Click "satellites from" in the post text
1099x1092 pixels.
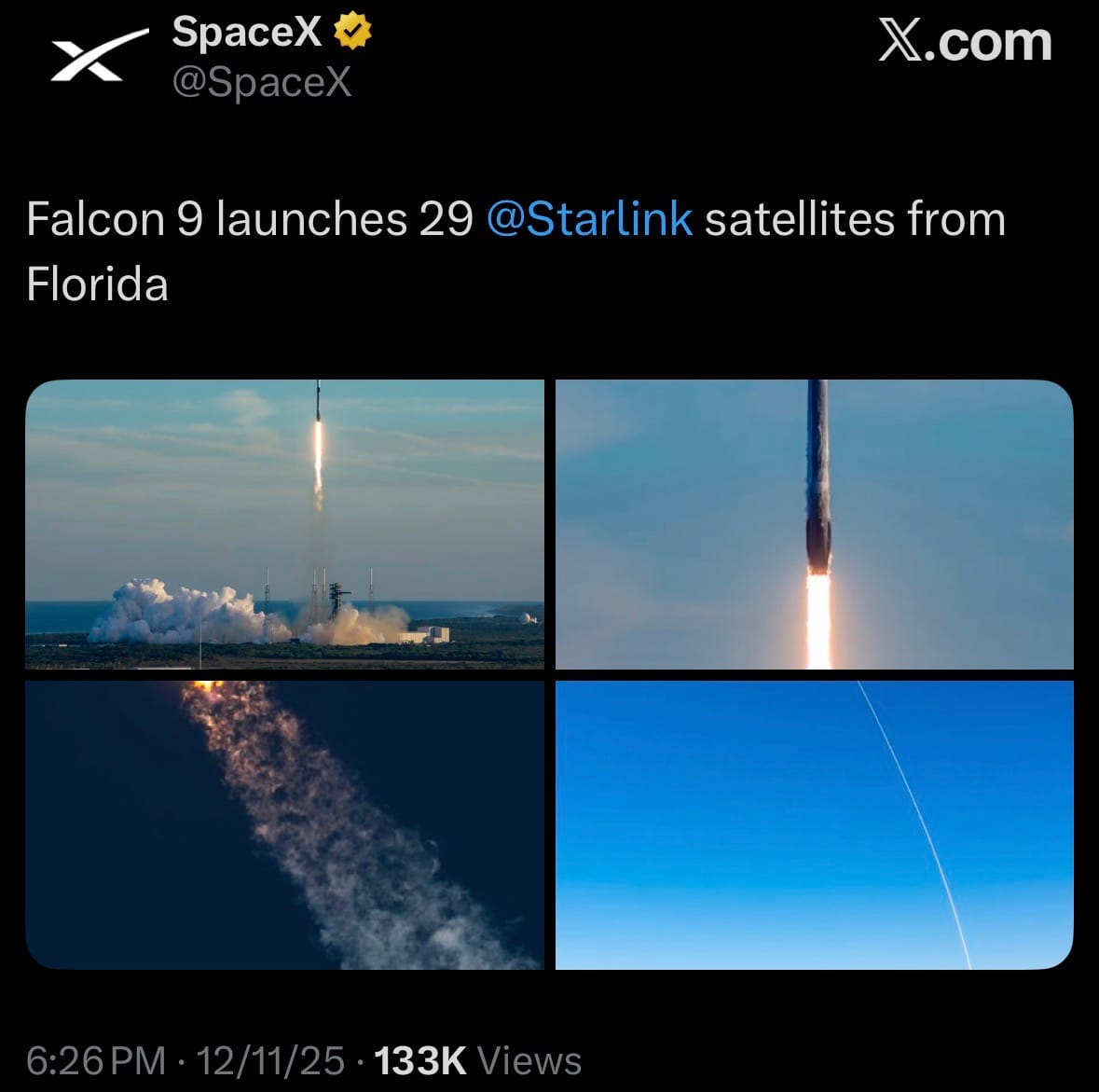855,220
